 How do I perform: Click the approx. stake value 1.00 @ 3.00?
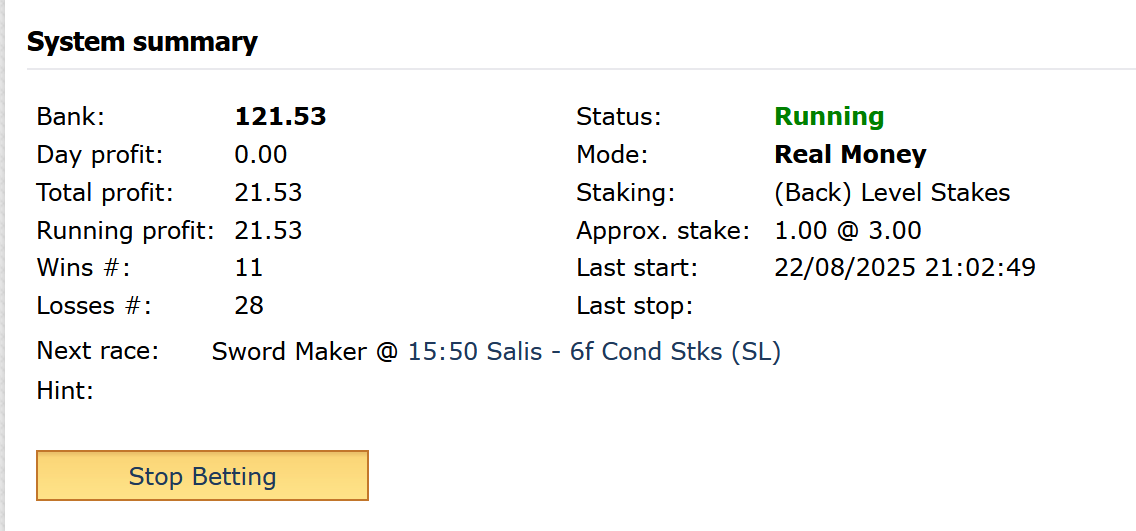coord(847,231)
